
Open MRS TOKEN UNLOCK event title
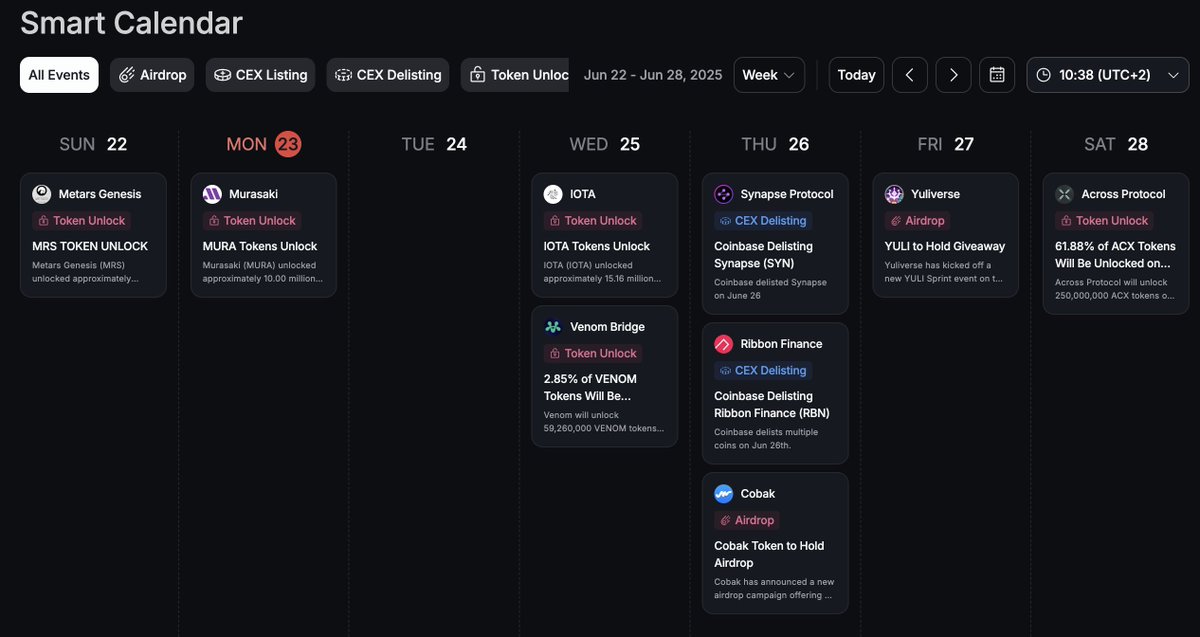pos(90,246)
